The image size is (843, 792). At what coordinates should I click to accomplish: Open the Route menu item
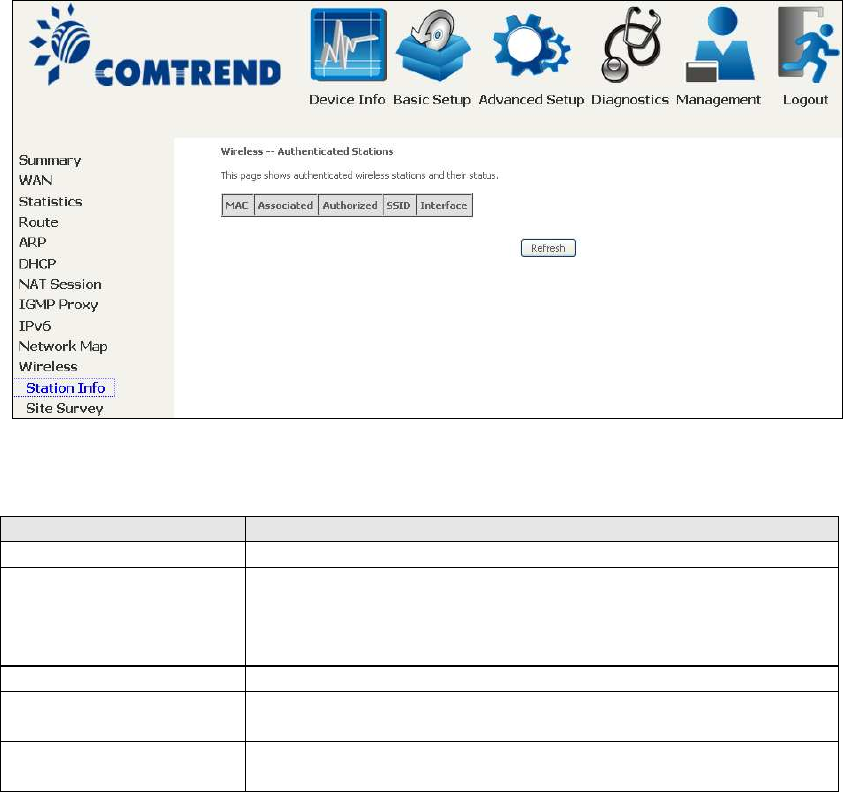pyautogui.click(x=38, y=222)
